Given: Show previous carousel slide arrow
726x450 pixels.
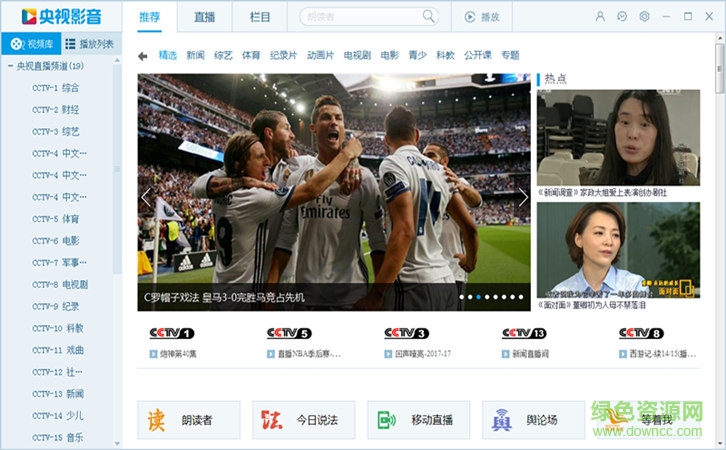Looking at the screenshot, I should (147, 197).
